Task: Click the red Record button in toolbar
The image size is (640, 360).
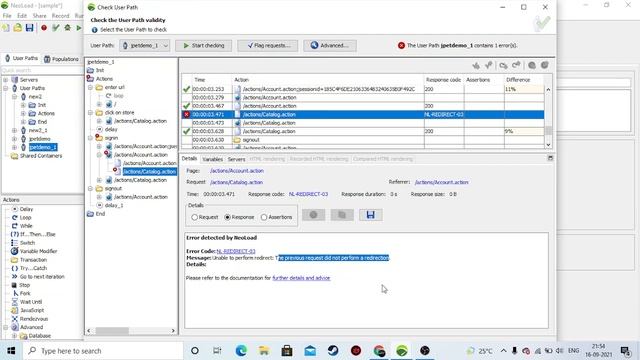Action: pyautogui.click(x=44, y=28)
